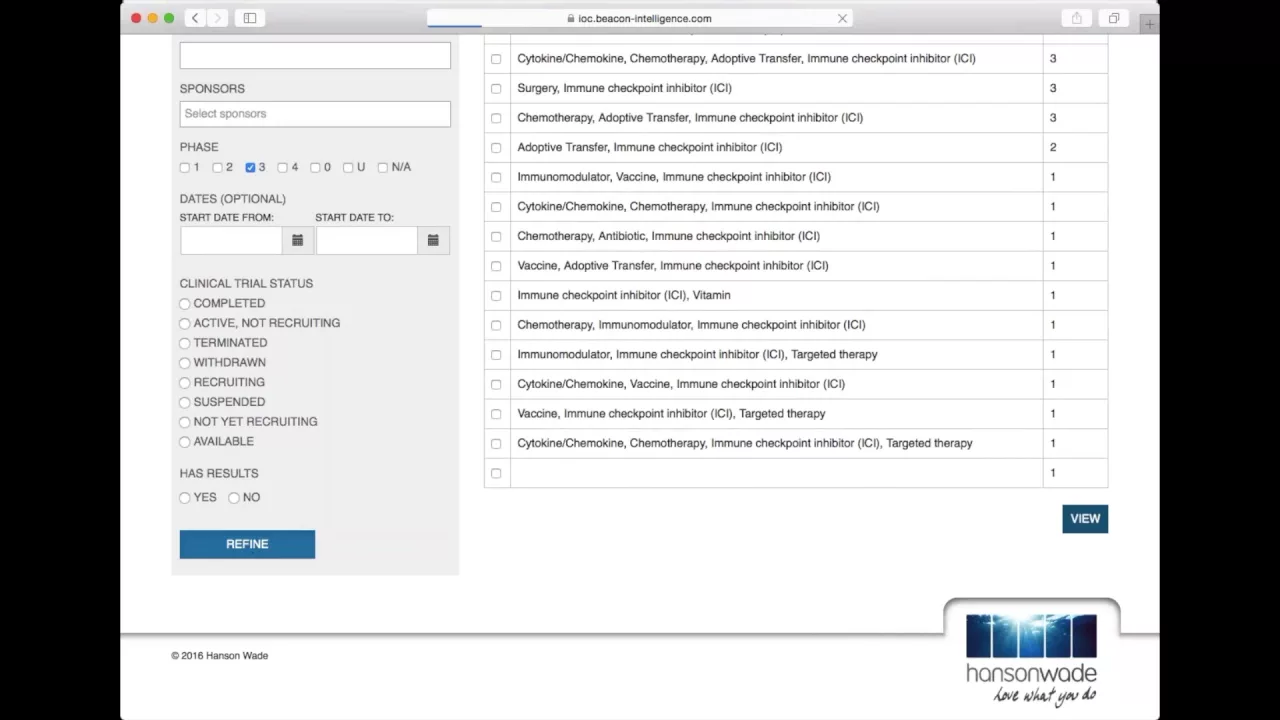This screenshot has width=1280, height=720.
Task: Tick Immune checkpoint inhibitor, Vitamin checkbox
Action: 496,296
